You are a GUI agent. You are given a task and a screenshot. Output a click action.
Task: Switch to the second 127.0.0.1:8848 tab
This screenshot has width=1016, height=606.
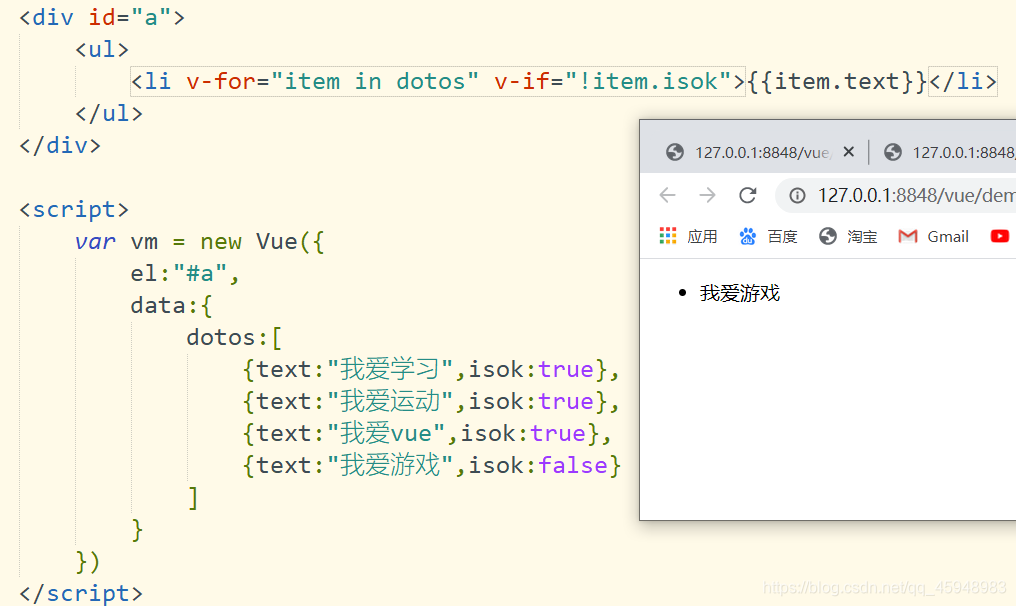click(949, 152)
